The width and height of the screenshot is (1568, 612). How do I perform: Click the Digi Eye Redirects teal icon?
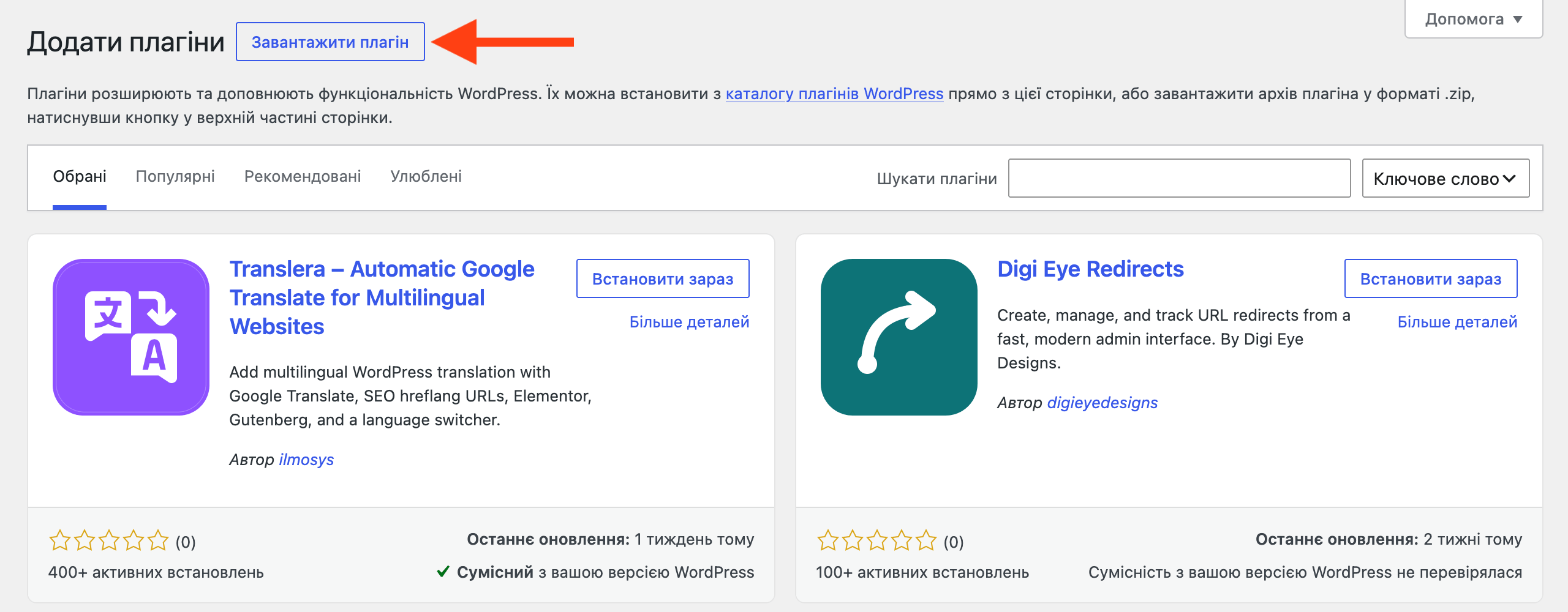coord(899,337)
